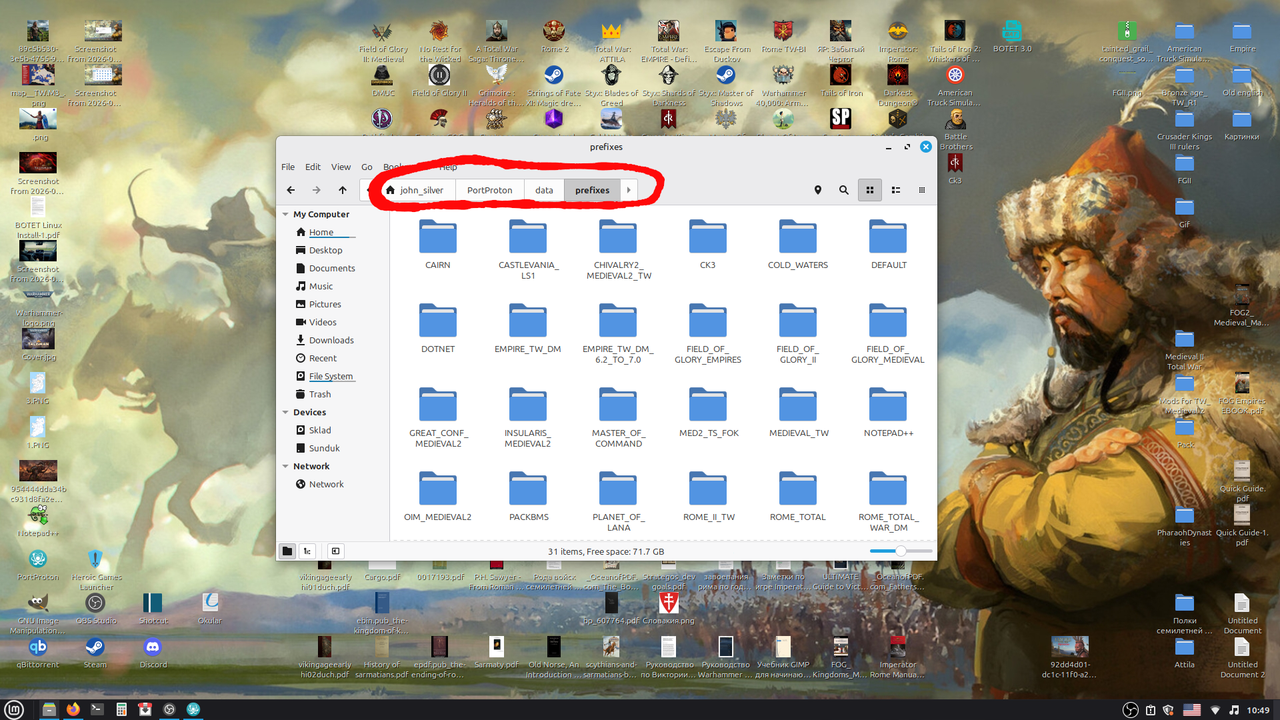Select the COLD_WATERS folder
This screenshot has height=720, width=1280.
pos(798,244)
